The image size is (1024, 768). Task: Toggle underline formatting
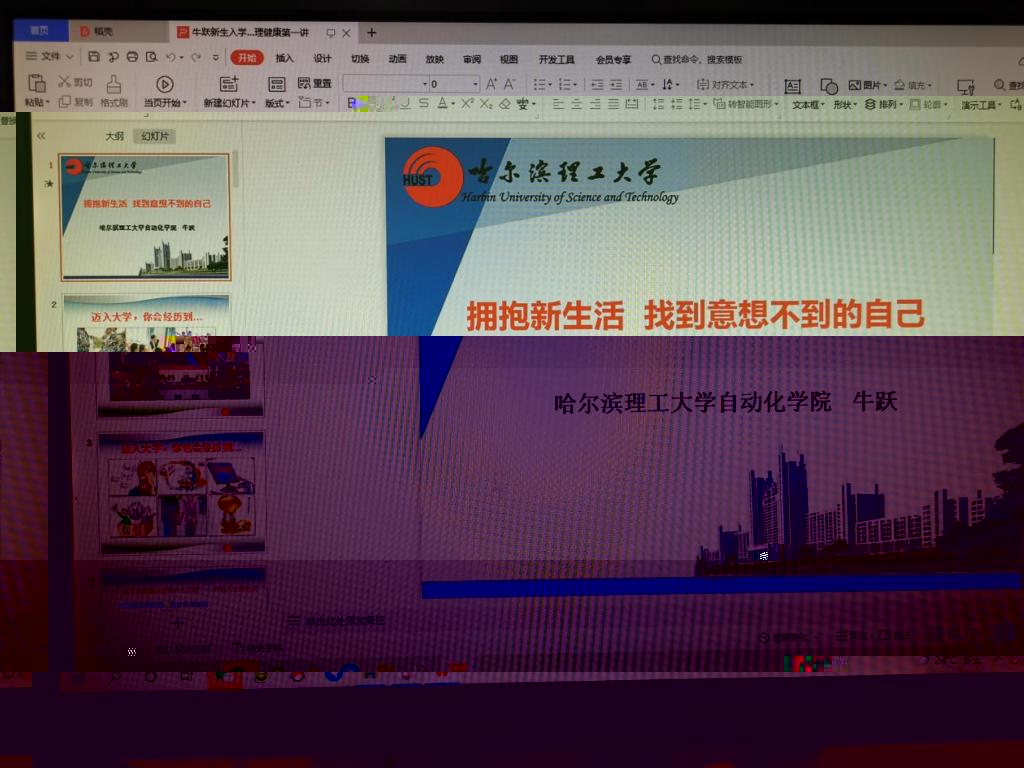405,103
